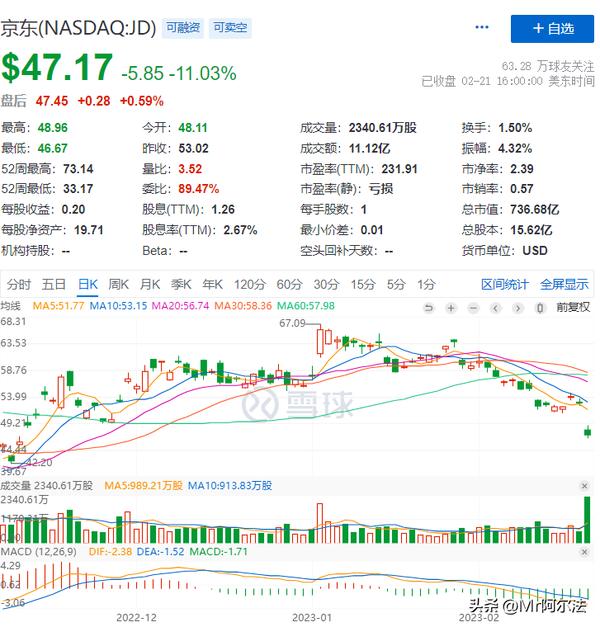Click the MA60:57.98 moving average label
600x627 pixels.
coord(306,306)
